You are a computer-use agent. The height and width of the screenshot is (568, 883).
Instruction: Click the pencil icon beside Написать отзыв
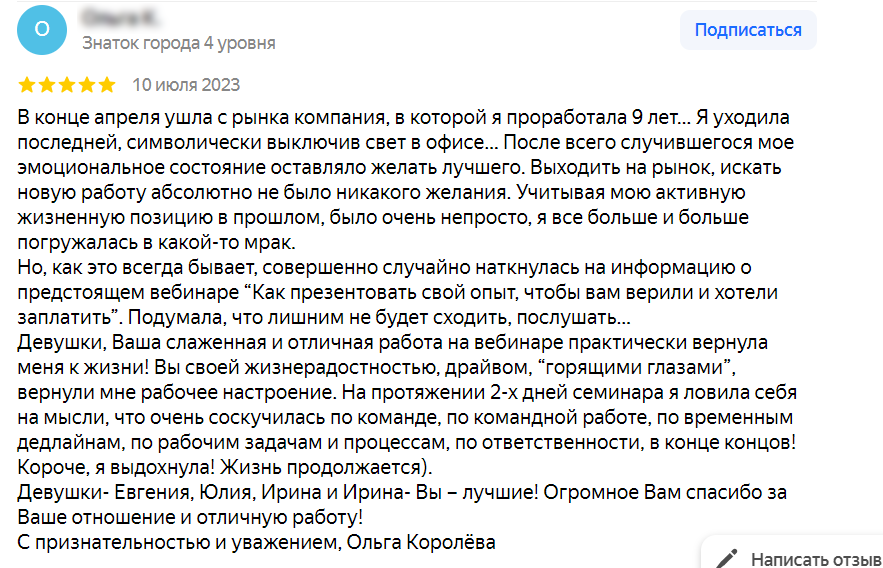[x=727, y=558]
